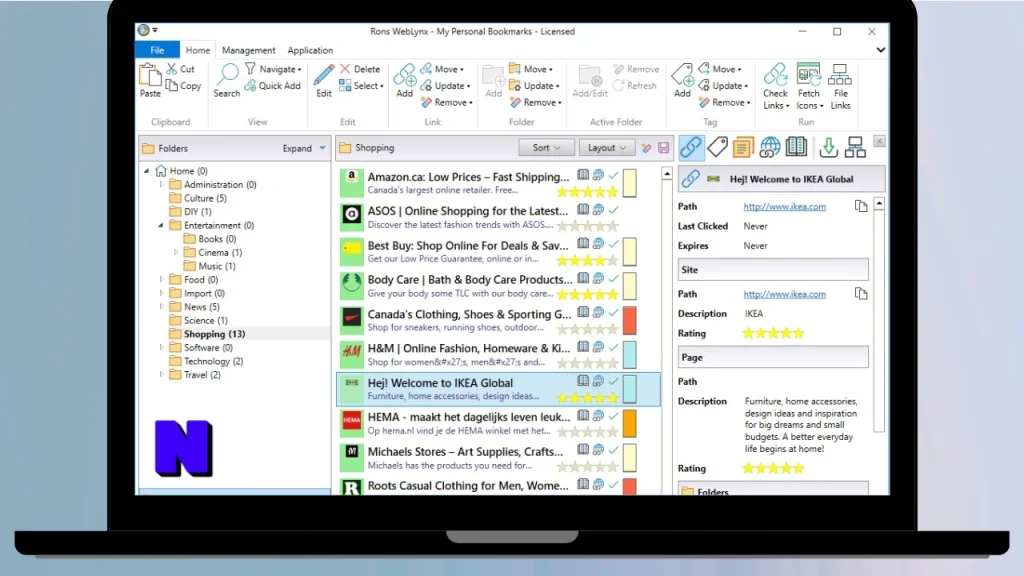Click the book icon on Amazon.ca row
Viewport: 1024px width, 576px height.
pos(583,175)
